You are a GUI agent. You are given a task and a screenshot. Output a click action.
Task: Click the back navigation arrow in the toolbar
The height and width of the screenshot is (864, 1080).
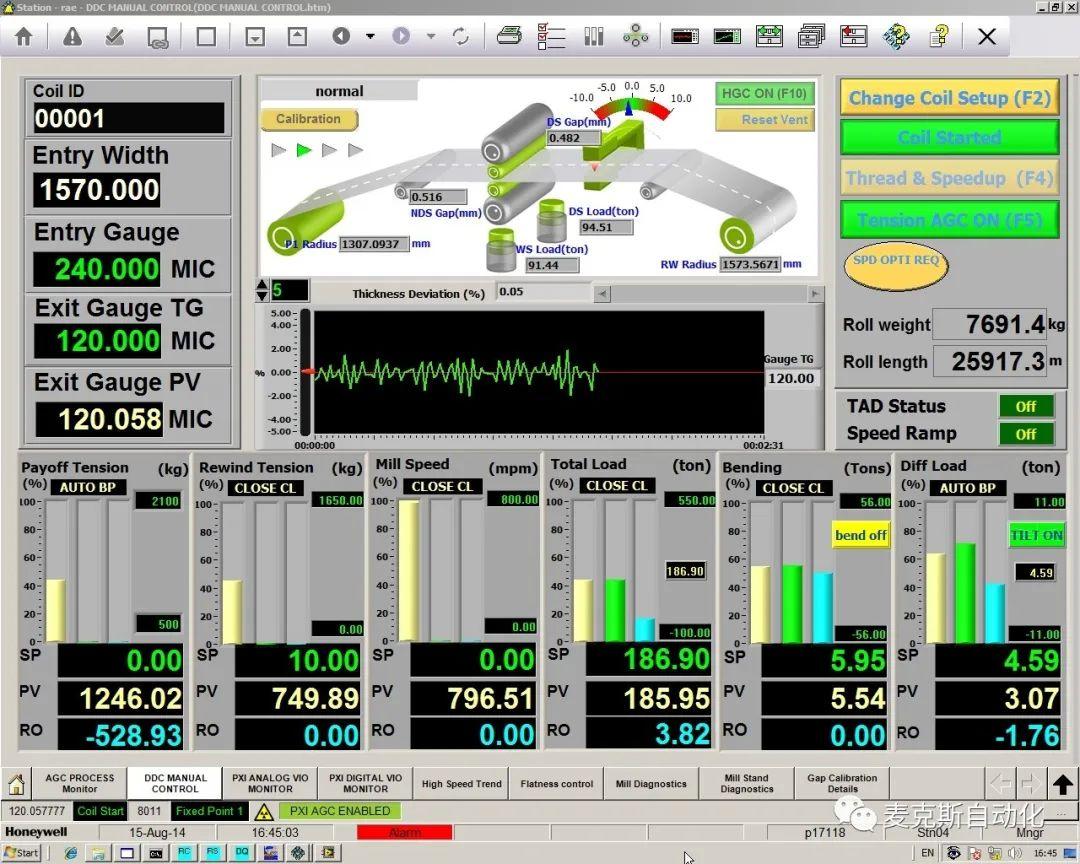tap(341, 36)
